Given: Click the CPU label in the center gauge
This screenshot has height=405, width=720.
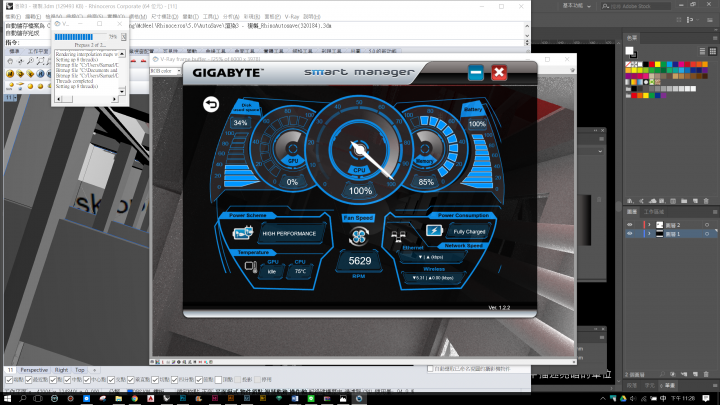Looking at the screenshot, I should click(x=359, y=170).
